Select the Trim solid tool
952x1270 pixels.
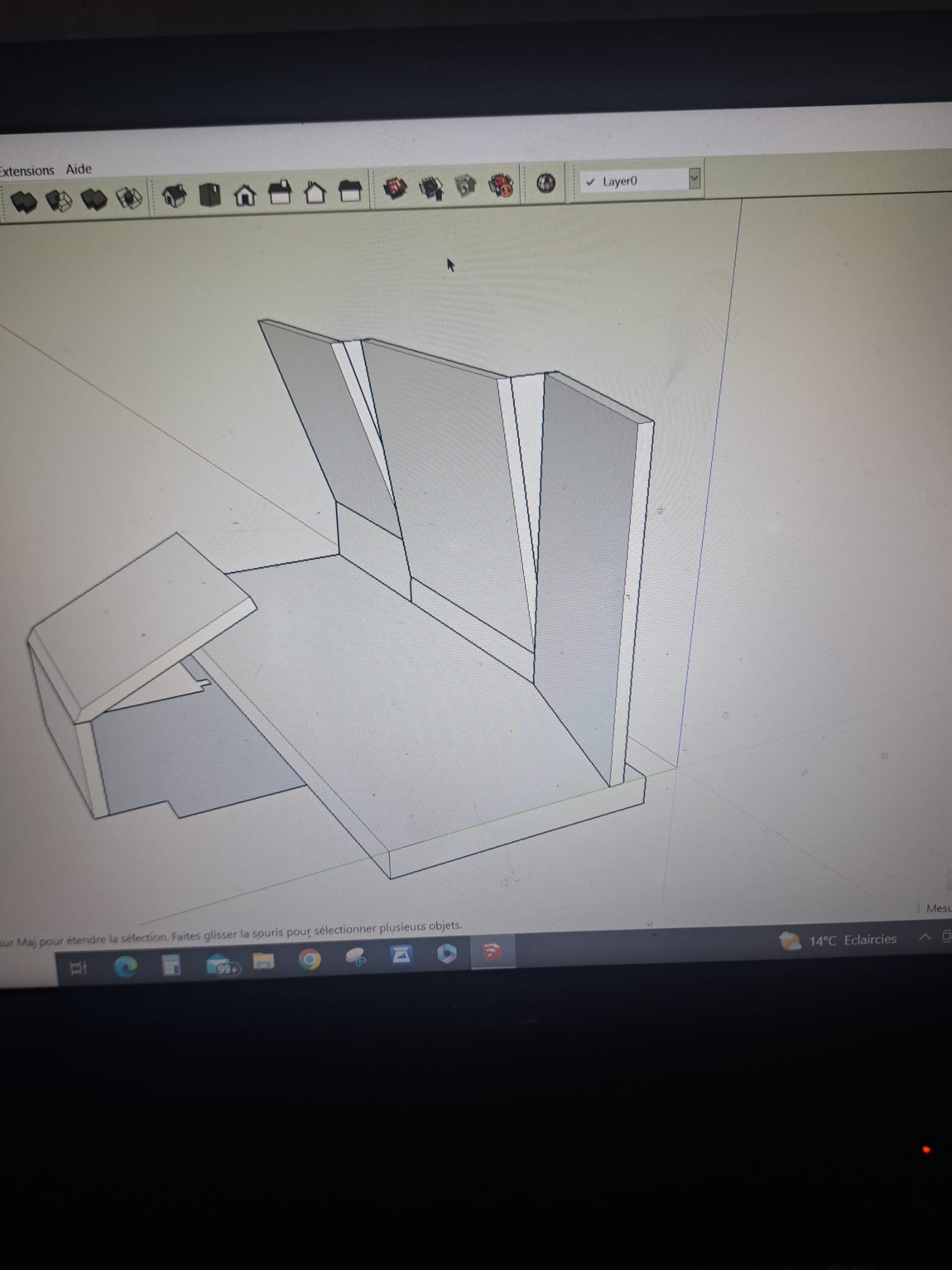coord(94,200)
